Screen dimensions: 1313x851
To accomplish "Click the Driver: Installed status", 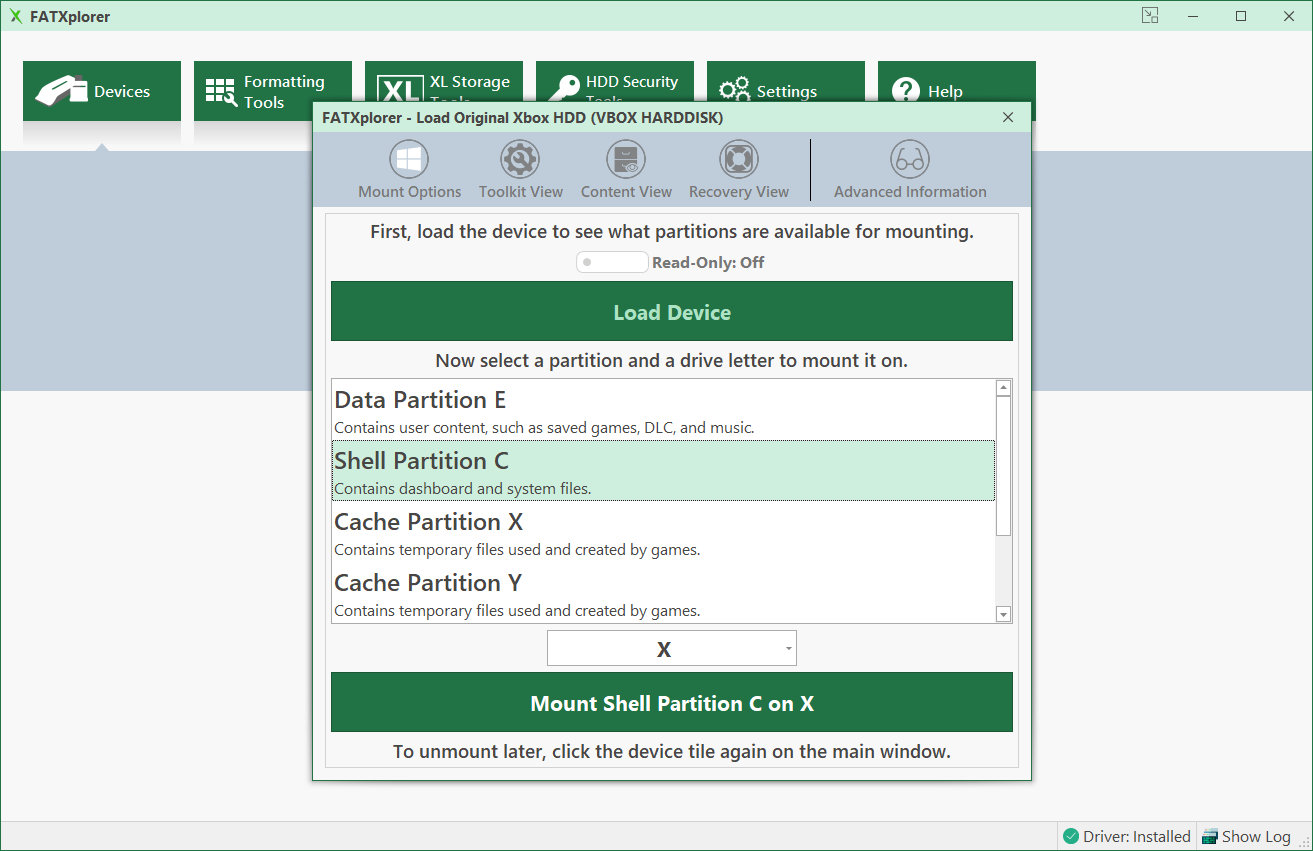I will click(x=1127, y=836).
